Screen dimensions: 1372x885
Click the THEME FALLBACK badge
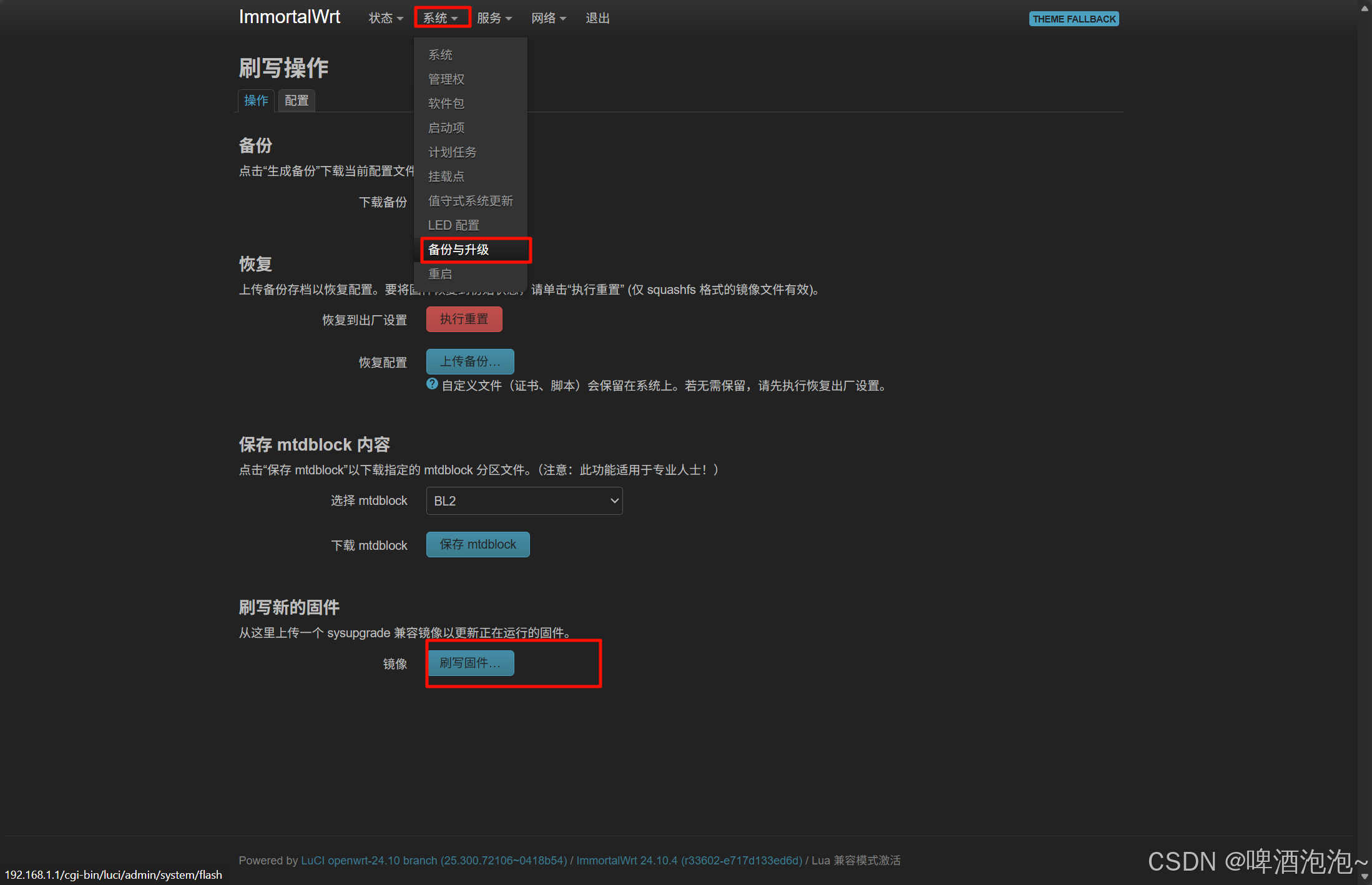(1074, 19)
